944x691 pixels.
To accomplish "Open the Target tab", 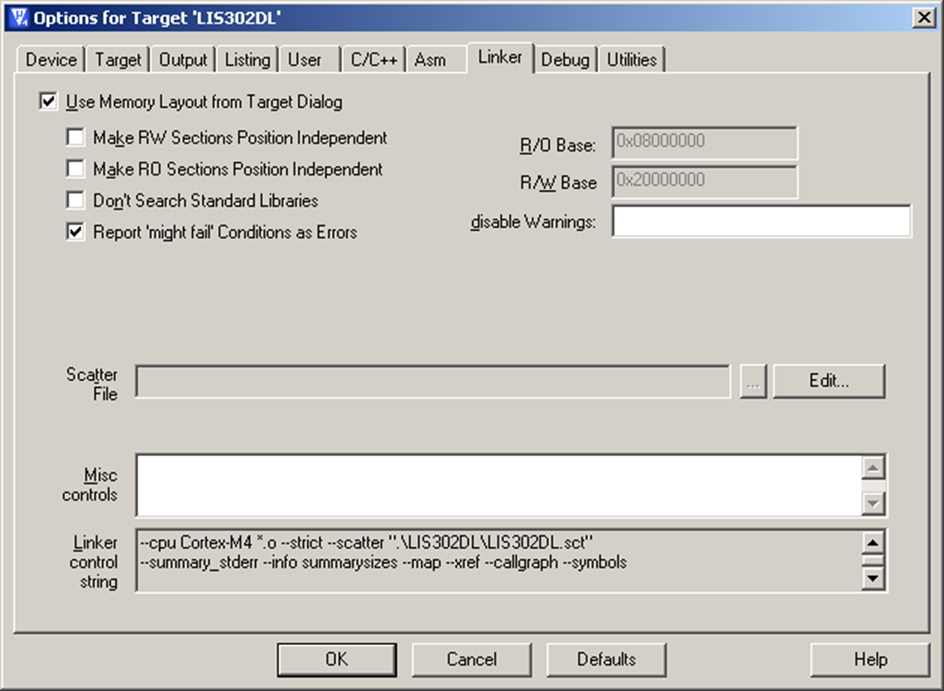I will pos(118,60).
